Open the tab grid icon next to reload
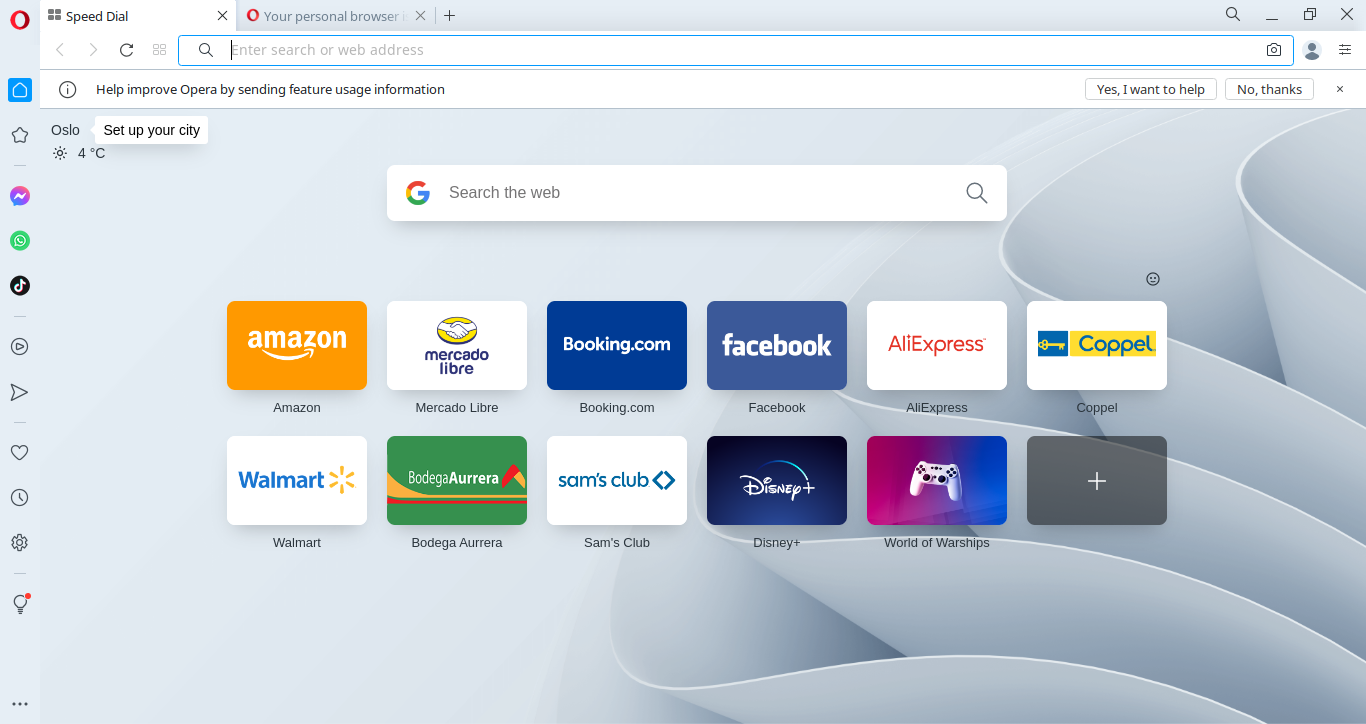The width and height of the screenshot is (1366, 724). [159, 50]
